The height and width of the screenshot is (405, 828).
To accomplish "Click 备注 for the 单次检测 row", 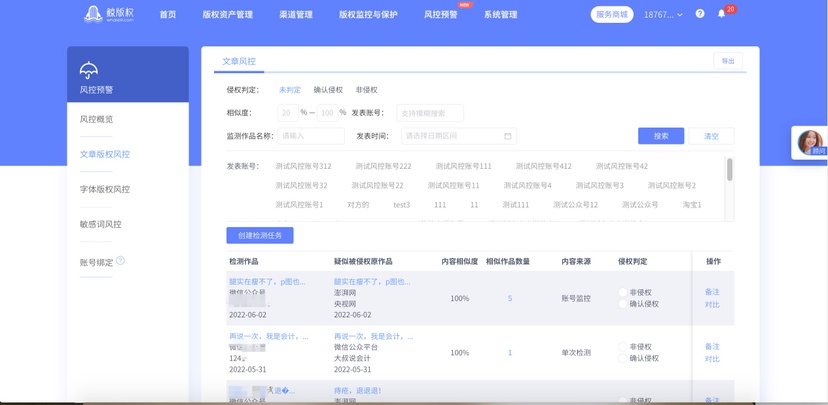I will 712,346.
